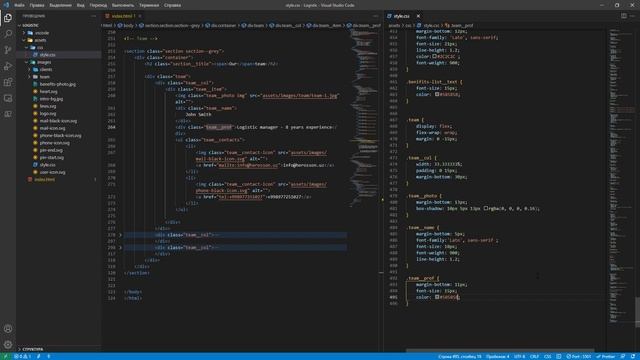Open the Выделение menu
Screen dimensions: 640x360
click(60, 5)
